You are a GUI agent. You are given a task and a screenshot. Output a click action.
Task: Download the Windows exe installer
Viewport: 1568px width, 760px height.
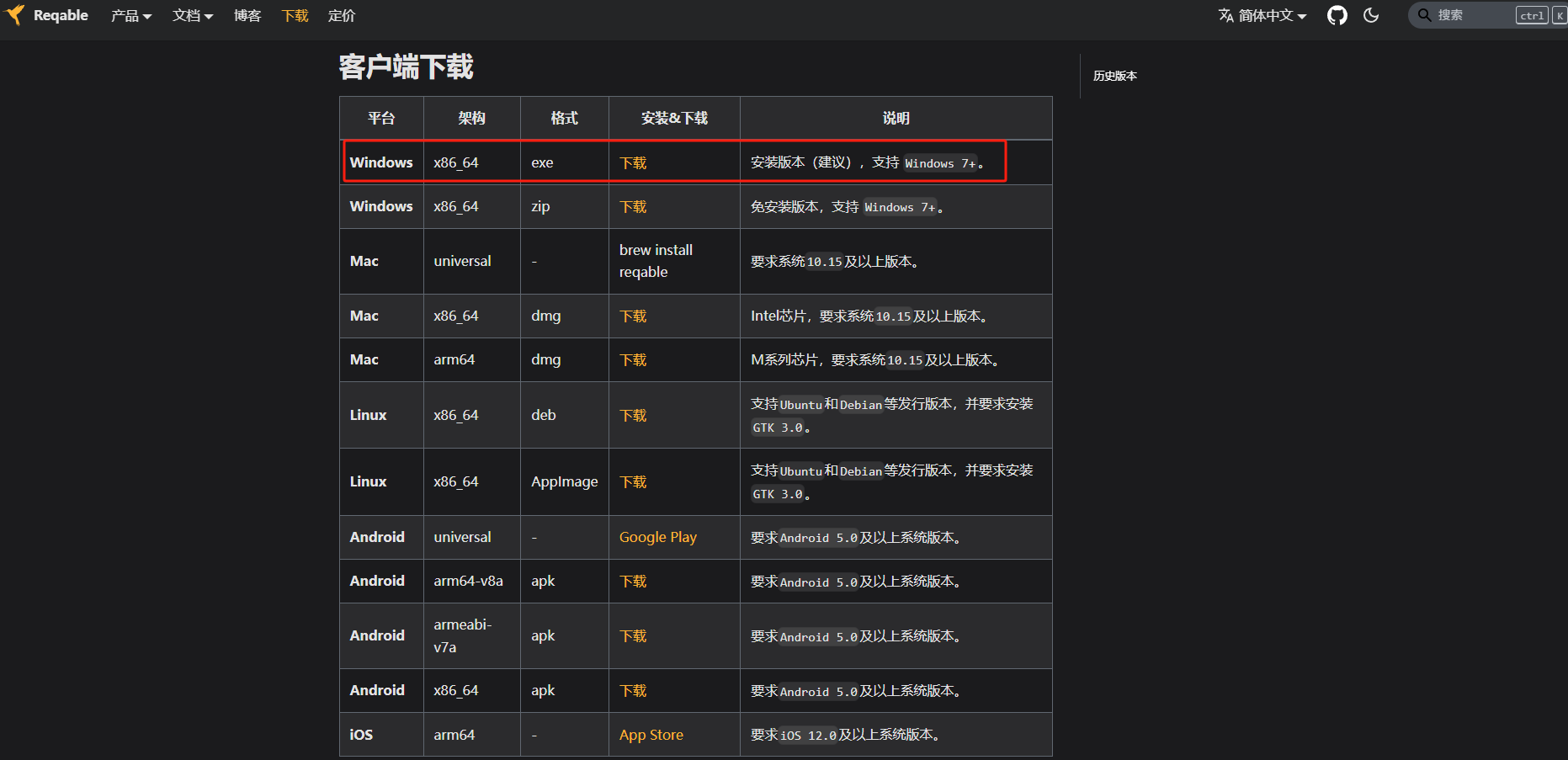[x=633, y=162]
